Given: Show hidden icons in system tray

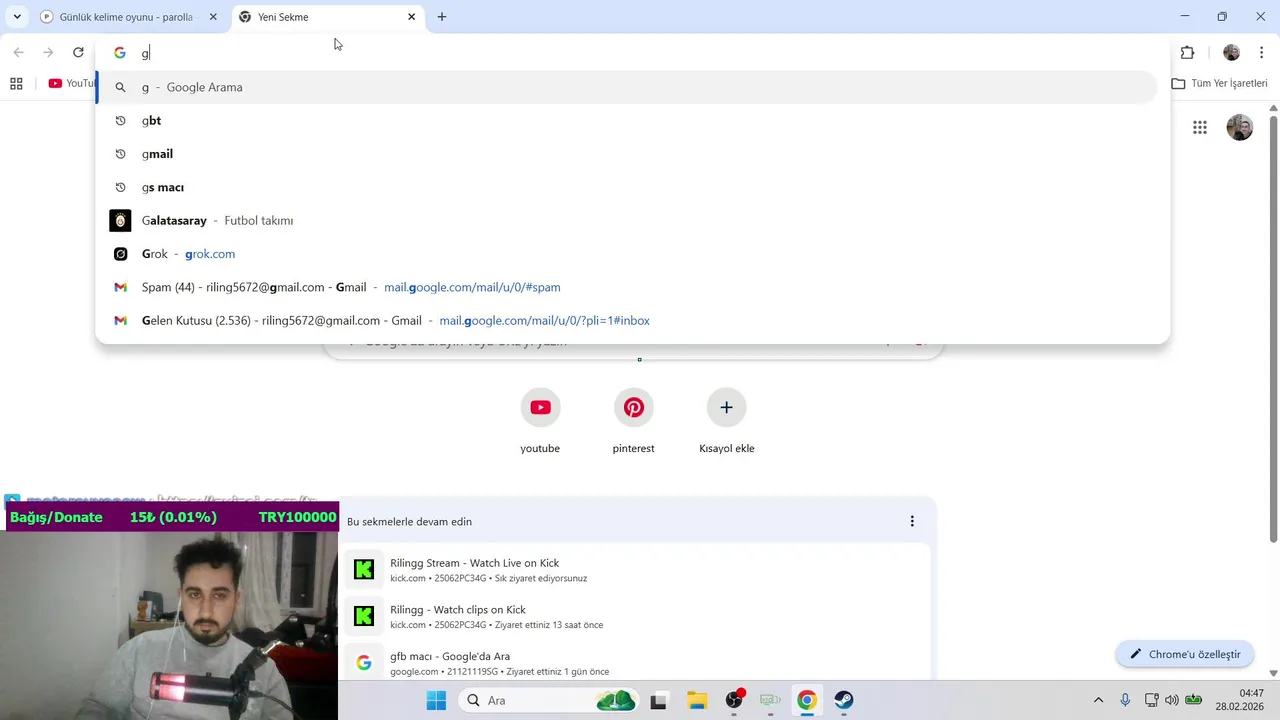Looking at the screenshot, I should (1098, 700).
